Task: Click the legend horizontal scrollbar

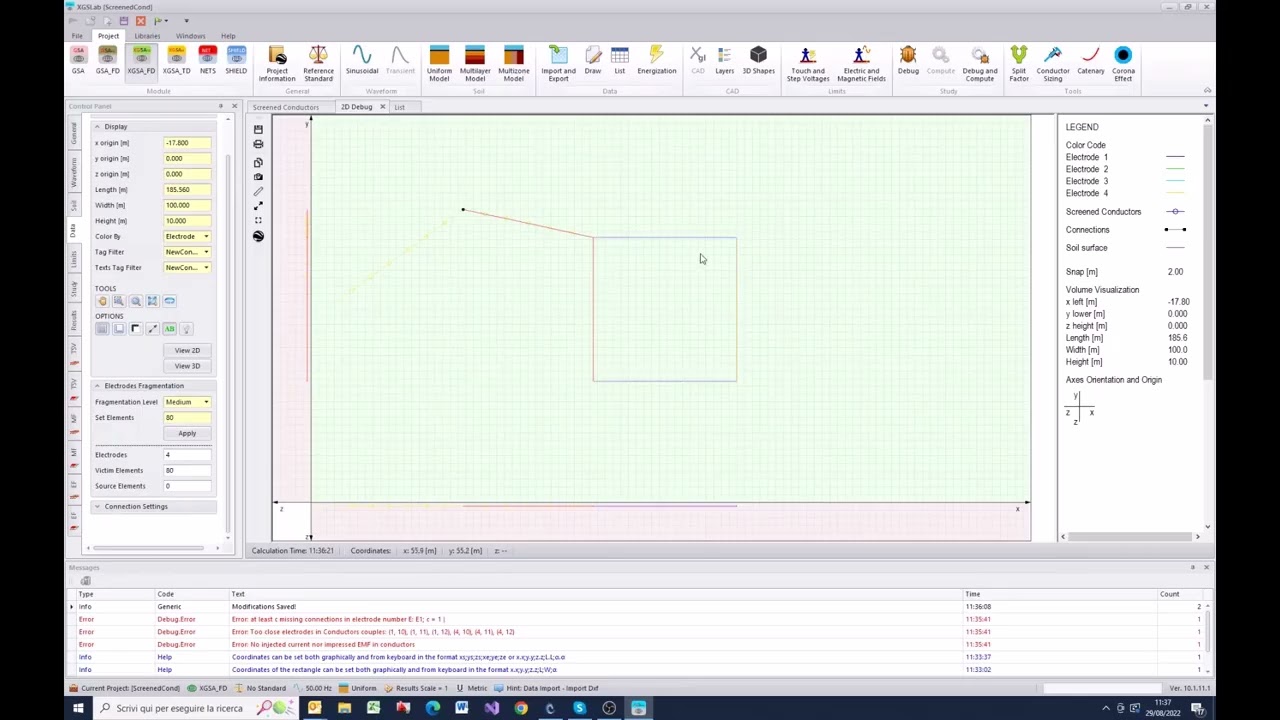Action: [1130, 537]
